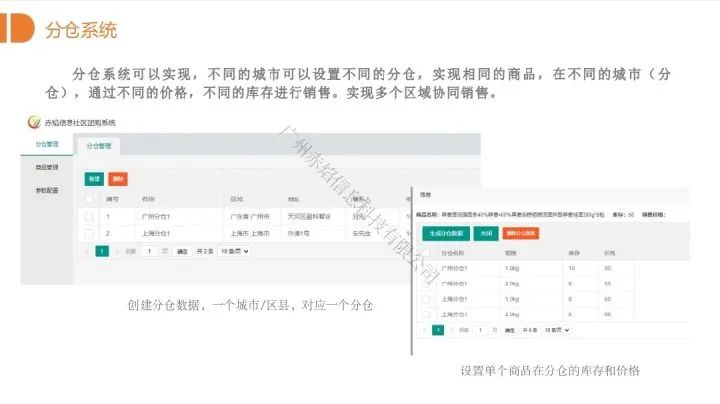Open 商品管理 in the left sidebar
This screenshot has width=720, height=404.
47,167
